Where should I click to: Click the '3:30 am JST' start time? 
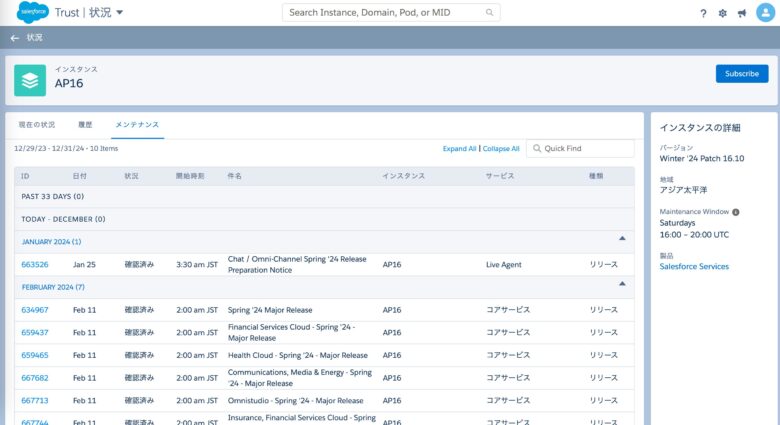(197, 265)
